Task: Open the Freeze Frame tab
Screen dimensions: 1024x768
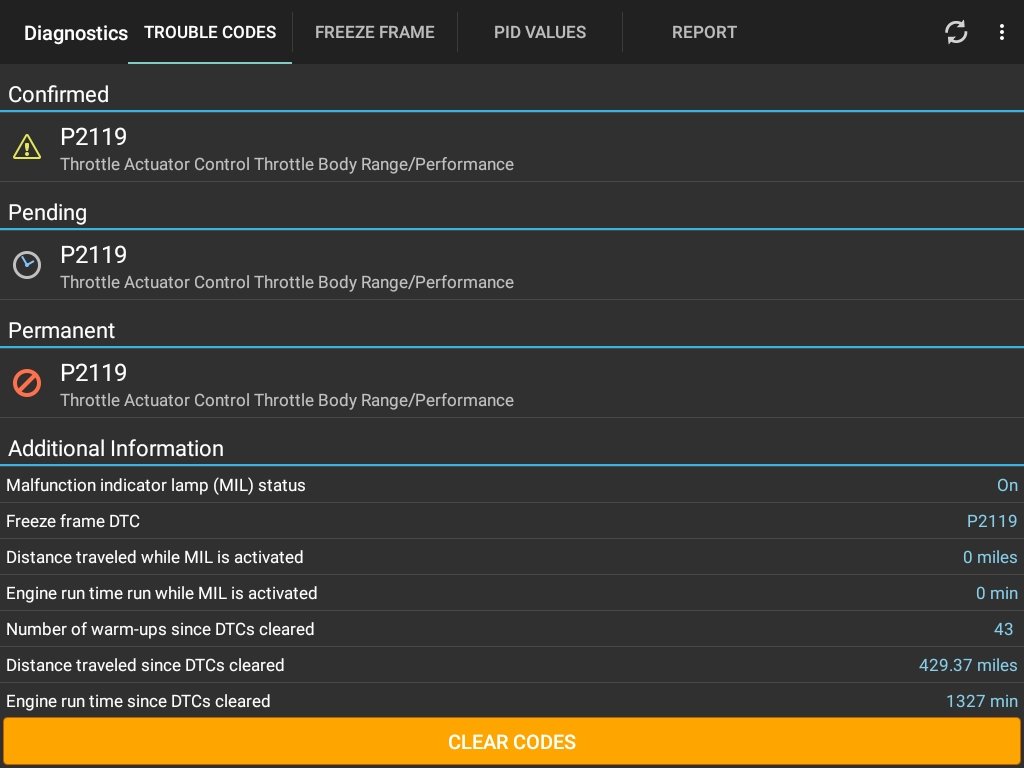Action: coord(375,32)
